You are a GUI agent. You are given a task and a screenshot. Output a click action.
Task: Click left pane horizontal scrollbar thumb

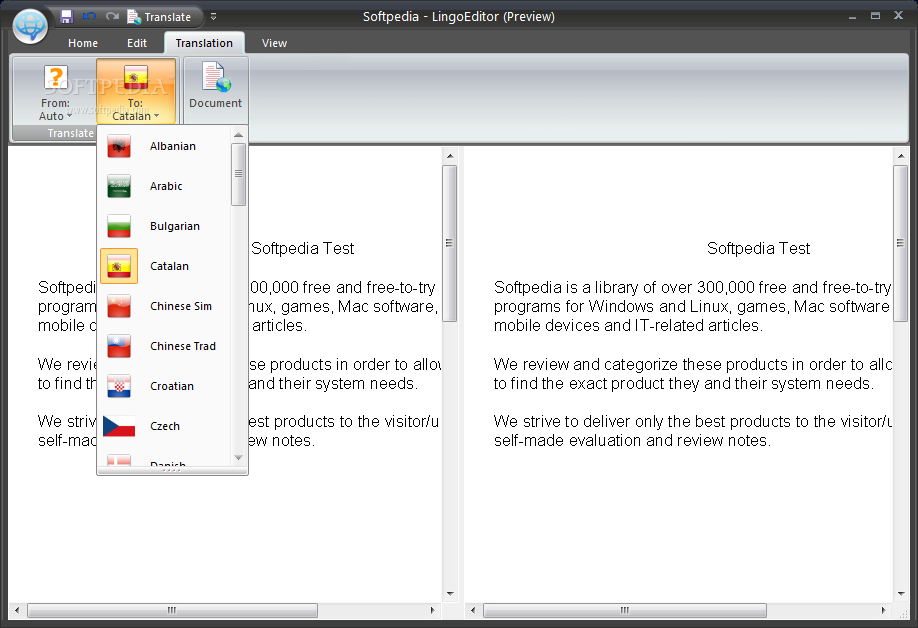[172, 610]
